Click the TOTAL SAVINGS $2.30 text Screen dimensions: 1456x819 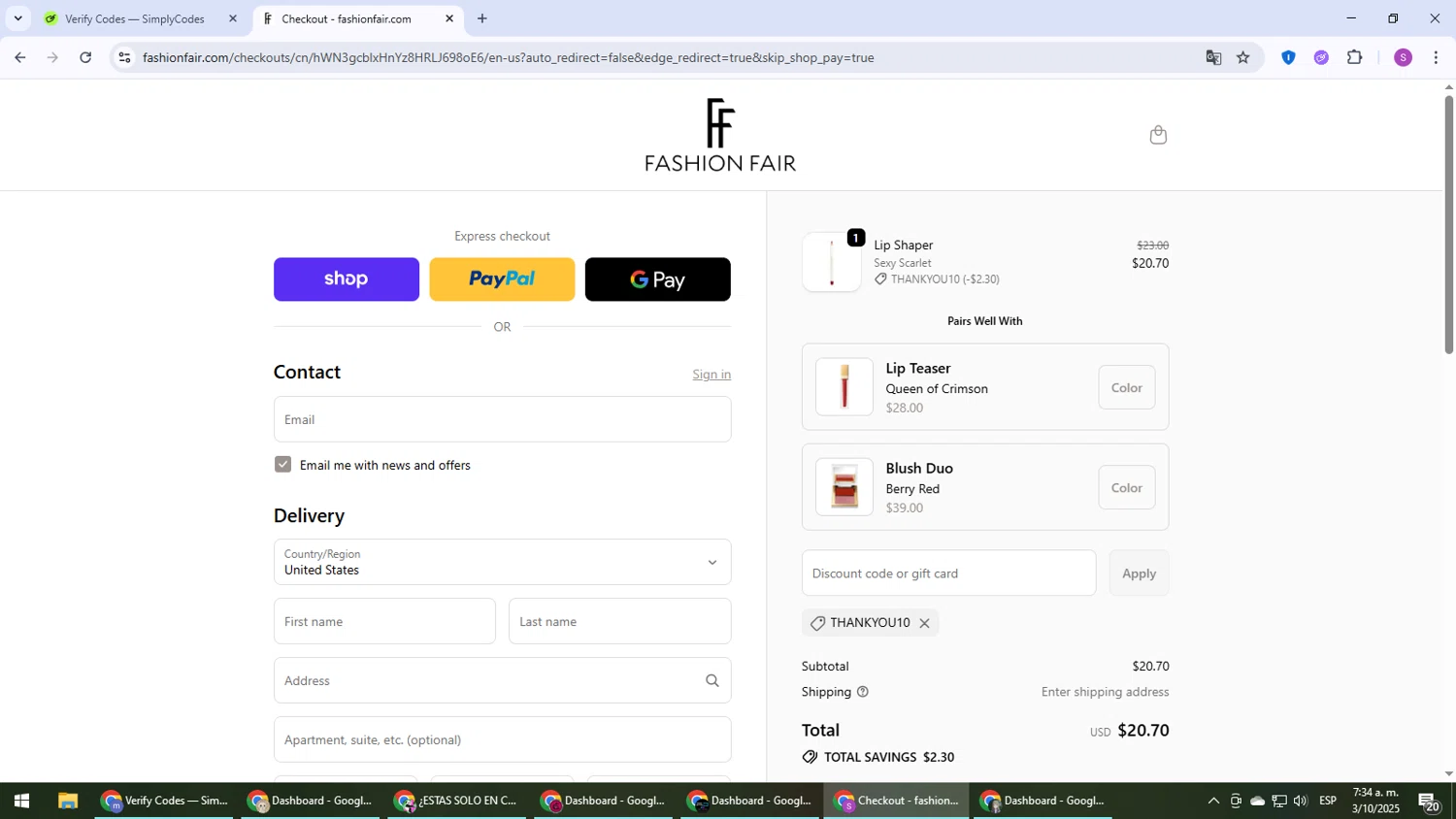(x=889, y=757)
